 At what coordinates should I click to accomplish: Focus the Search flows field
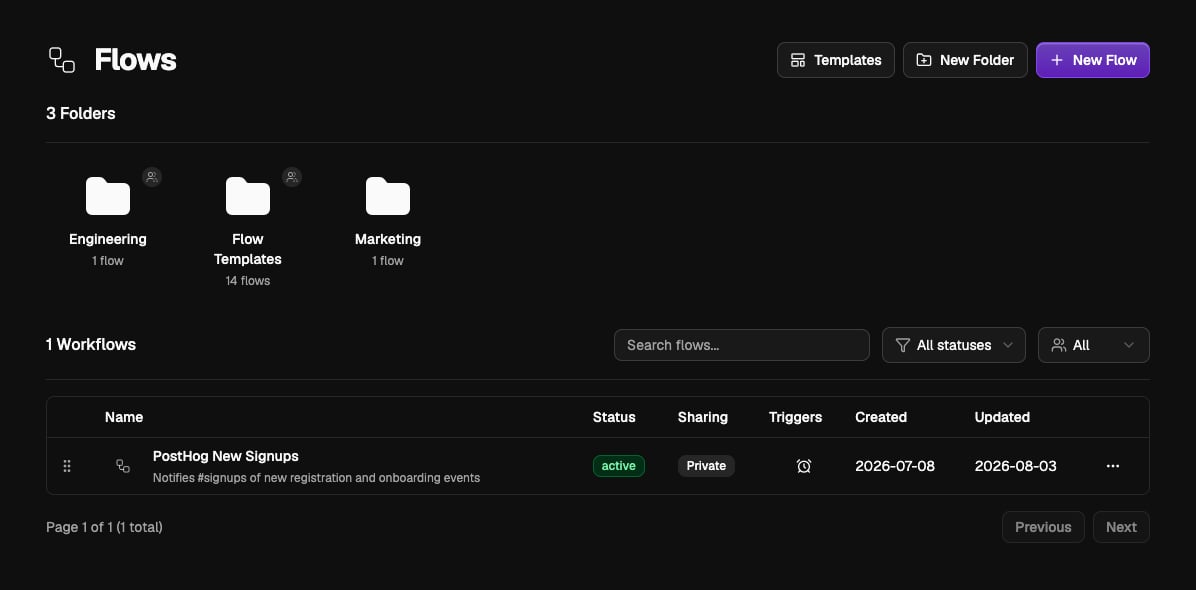pyautogui.click(x=741, y=345)
